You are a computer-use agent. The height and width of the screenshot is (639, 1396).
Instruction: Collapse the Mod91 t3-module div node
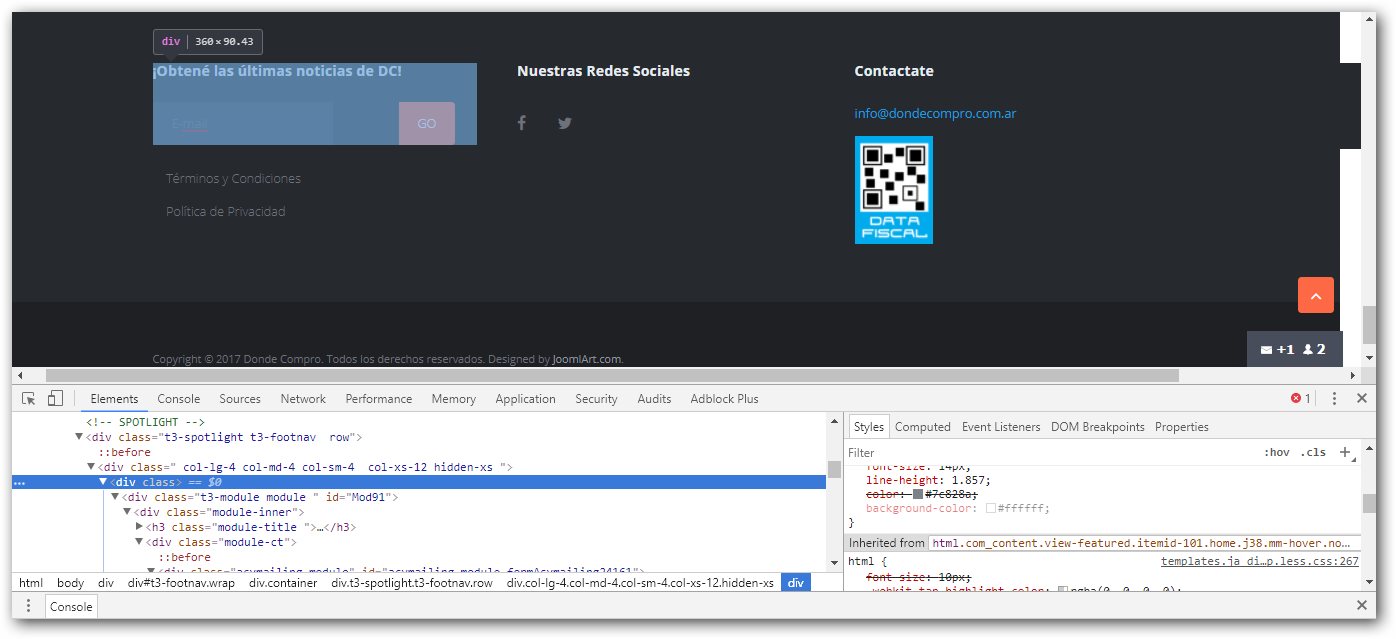pos(115,497)
